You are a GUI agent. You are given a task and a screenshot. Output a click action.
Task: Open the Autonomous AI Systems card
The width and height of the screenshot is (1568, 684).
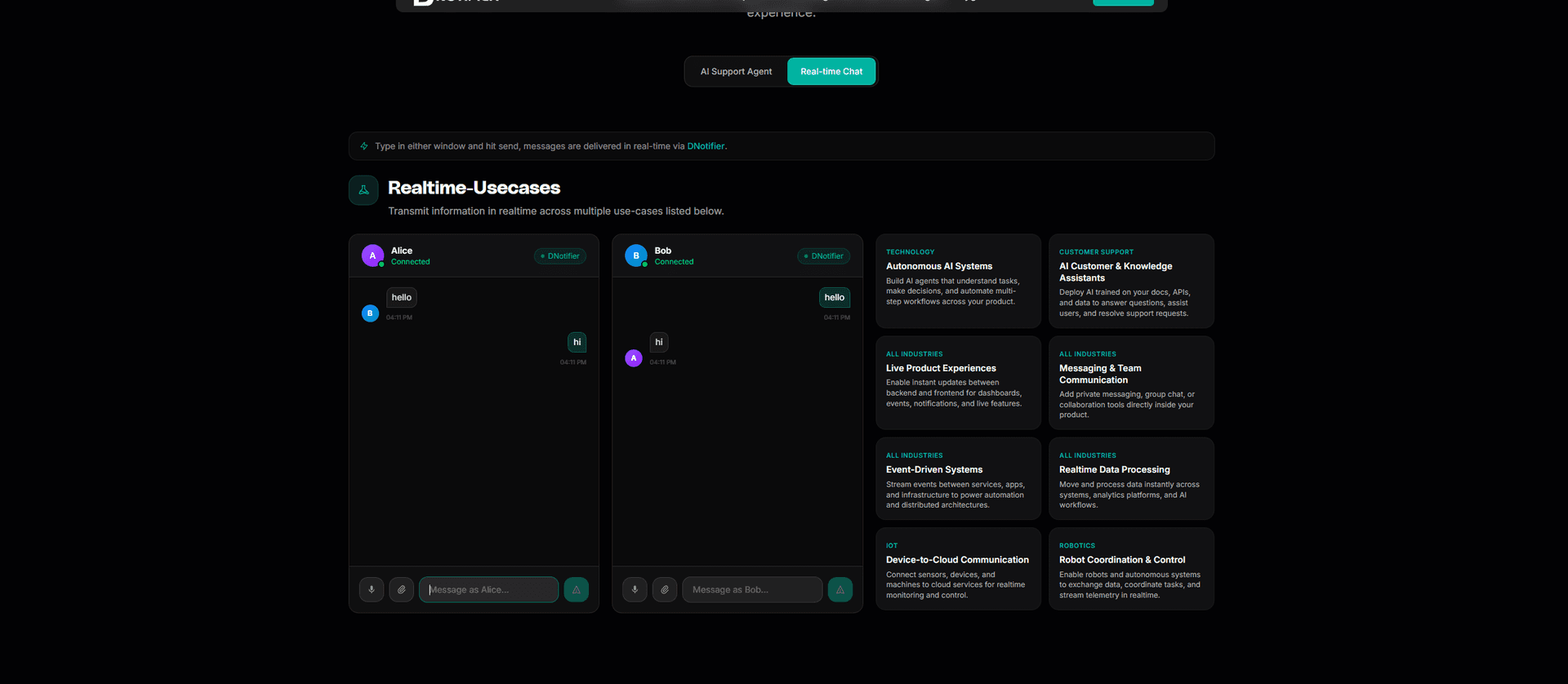pyautogui.click(x=958, y=281)
